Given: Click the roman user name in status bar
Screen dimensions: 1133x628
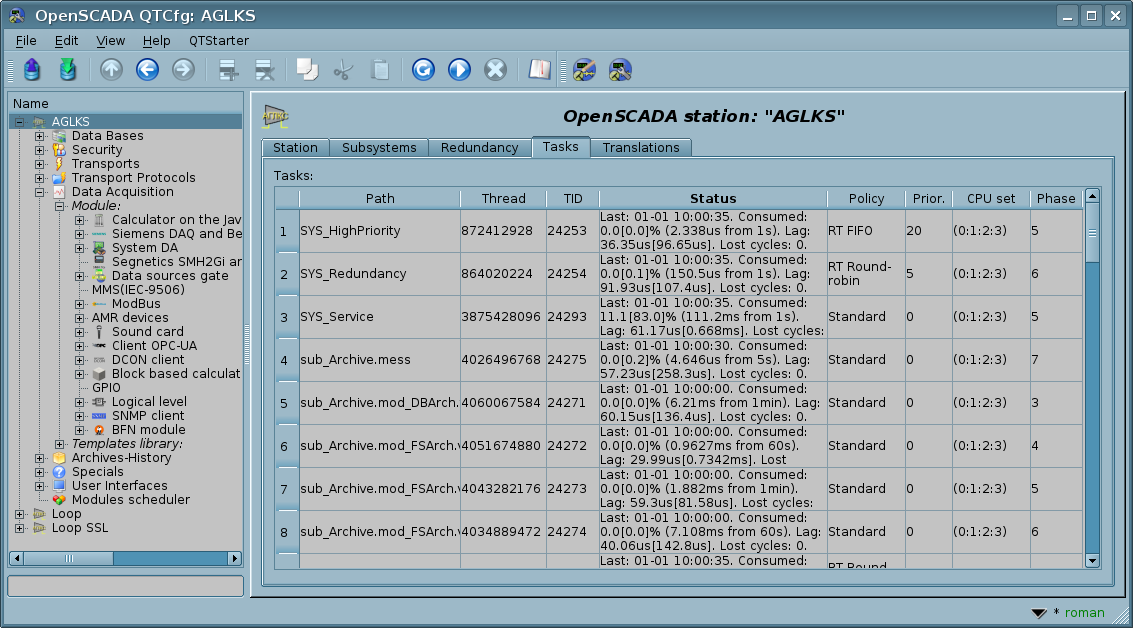Looking at the screenshot, I should 1084,613.
